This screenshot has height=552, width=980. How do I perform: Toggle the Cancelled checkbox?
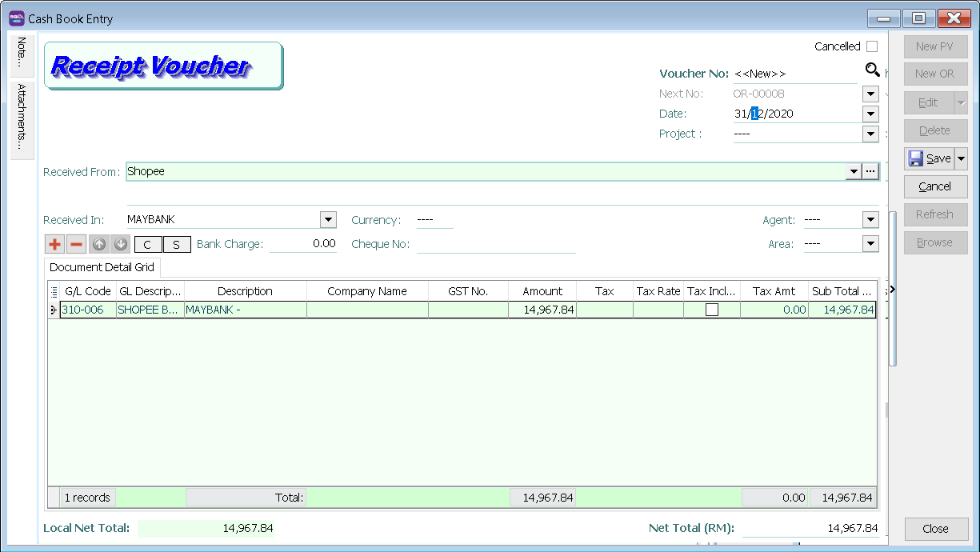click(872, 46)
